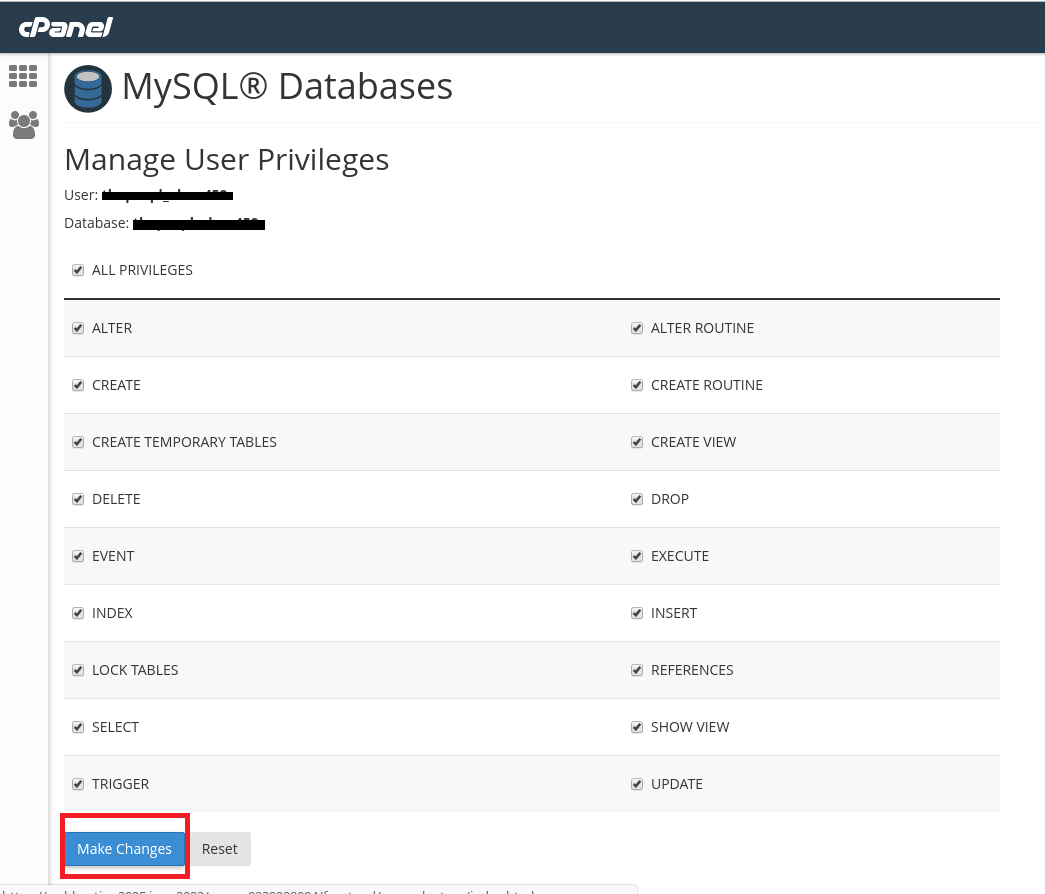Disable the DROP privilege checkbox

coord(637,499)
